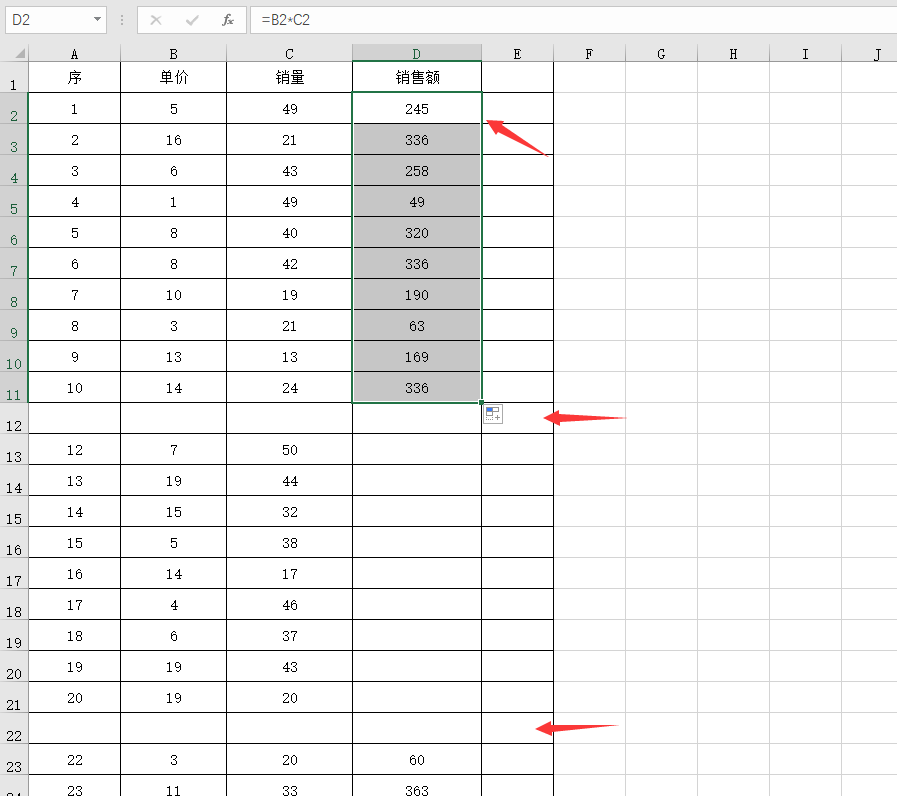Screen dimensions: 897x796
Task: Click the formula bar containing =B2*C2
Action: [573, 20]
